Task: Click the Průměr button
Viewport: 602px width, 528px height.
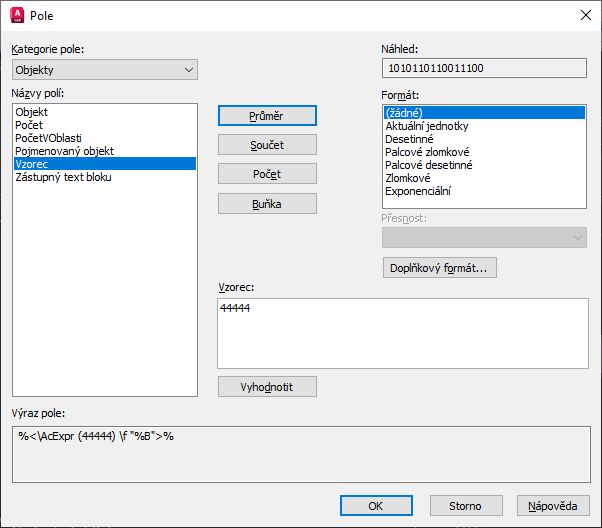Action: [267, 116]
